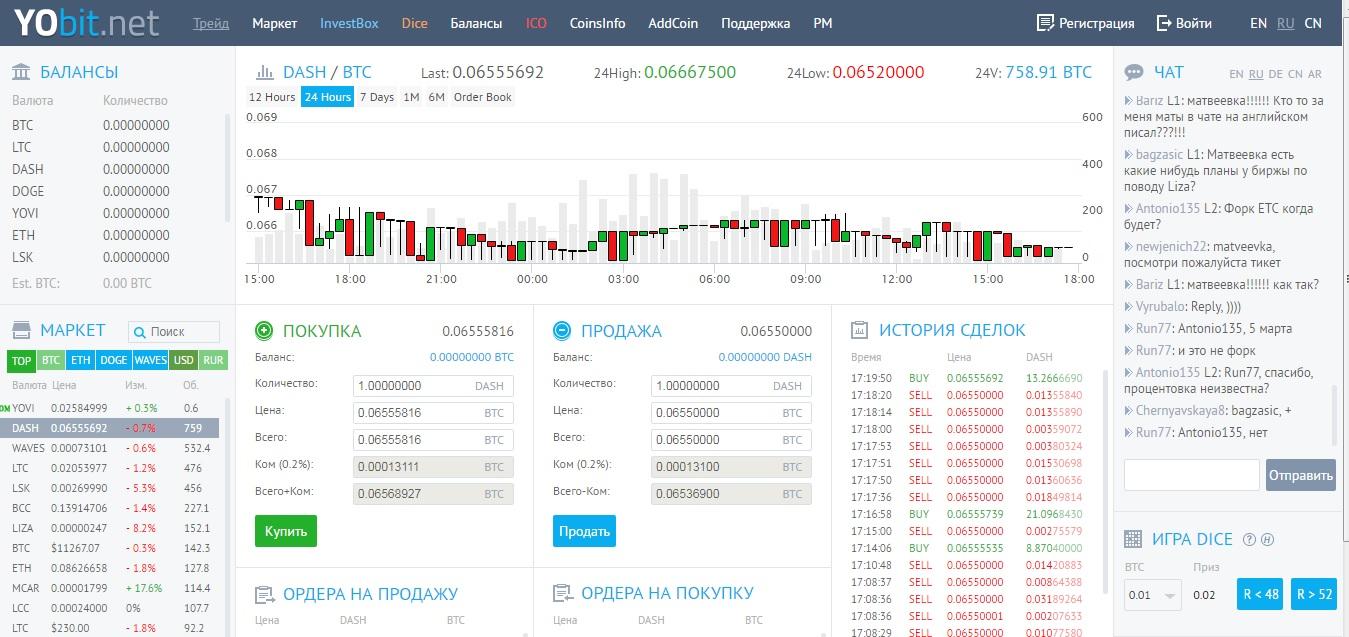
Task: Open Dice in the top menu
Action: coord(414,23)
